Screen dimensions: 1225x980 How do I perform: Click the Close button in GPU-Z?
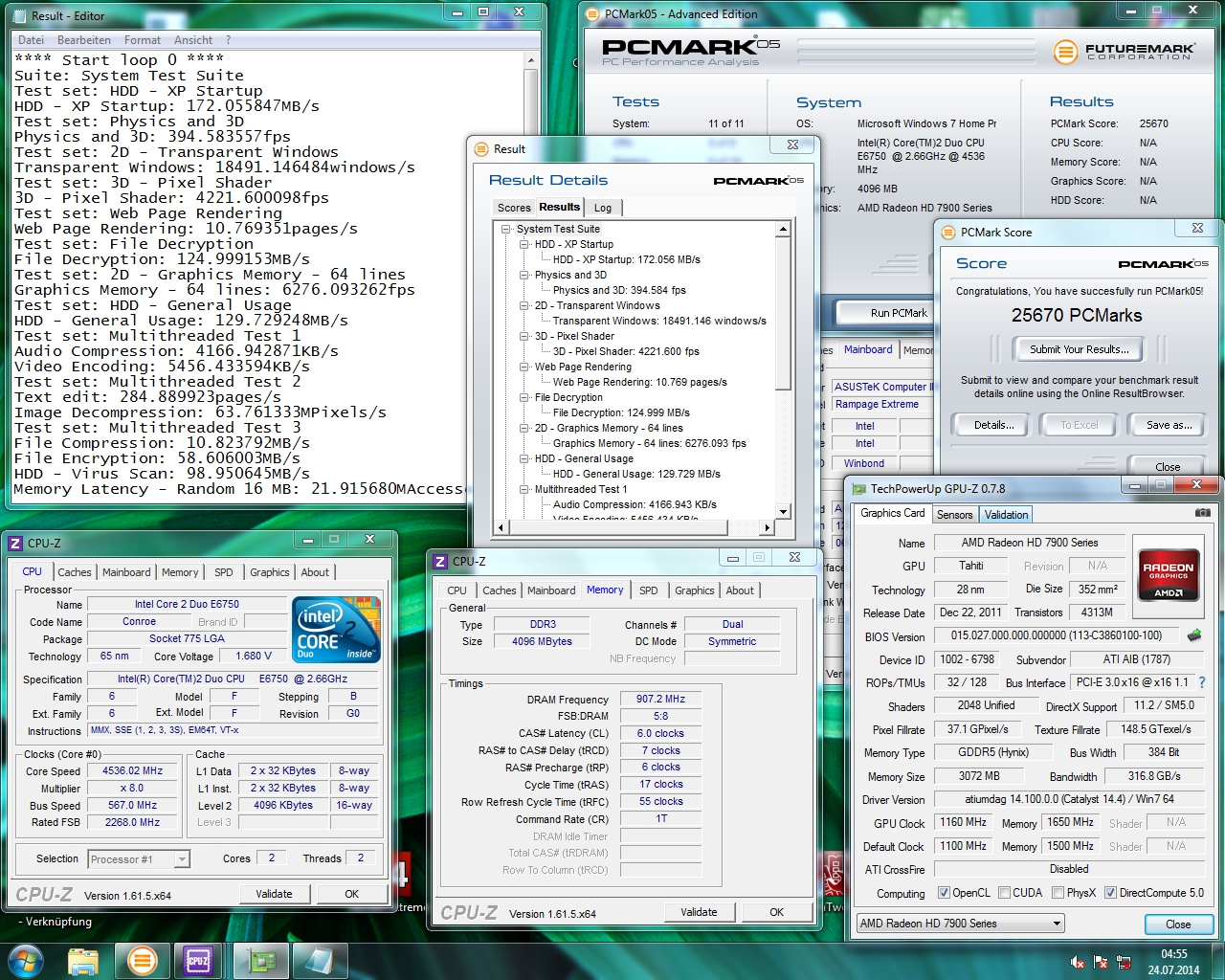1178,924
